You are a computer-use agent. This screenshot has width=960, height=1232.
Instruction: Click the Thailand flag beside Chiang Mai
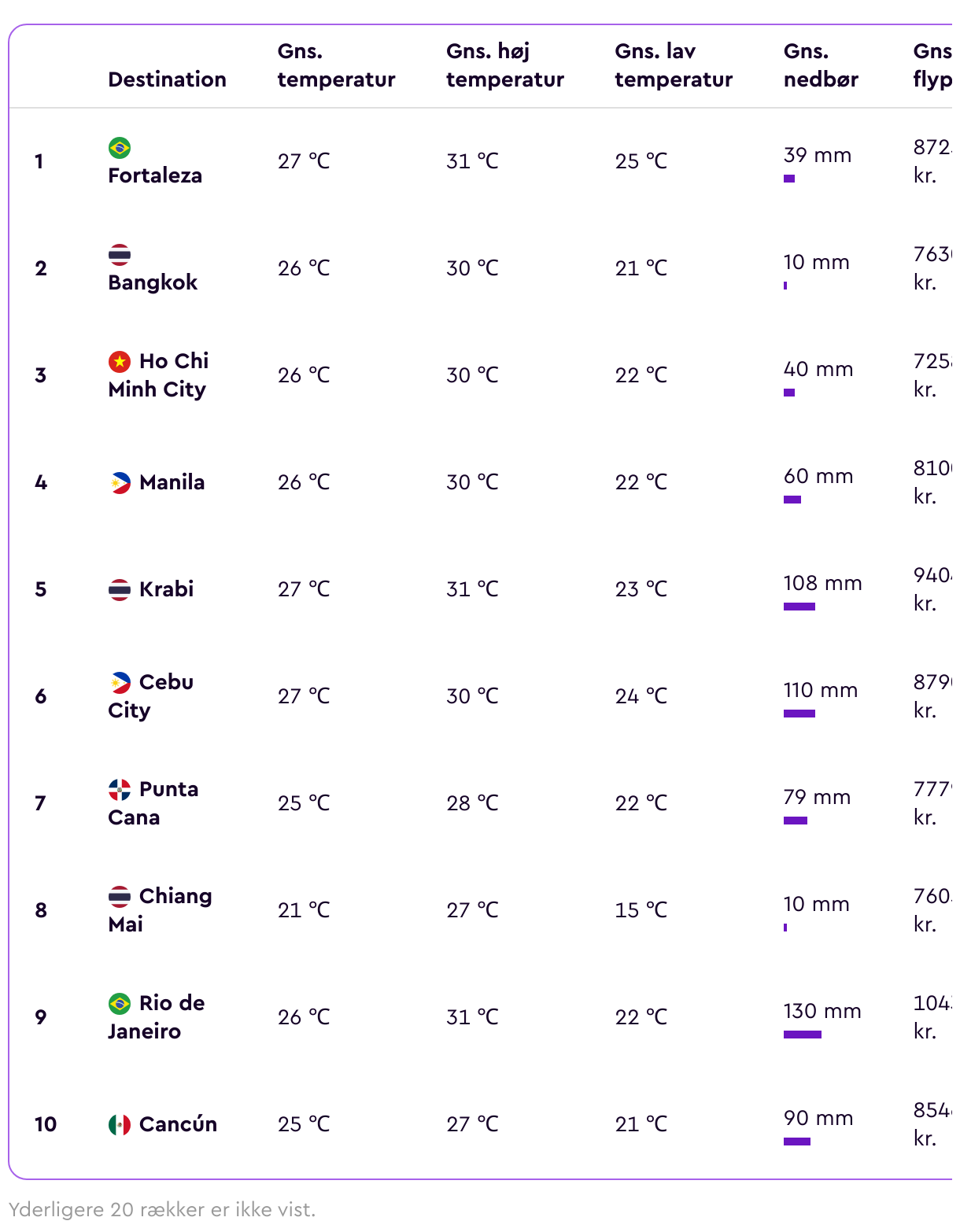pyautogui.click(x=120, y=896)
